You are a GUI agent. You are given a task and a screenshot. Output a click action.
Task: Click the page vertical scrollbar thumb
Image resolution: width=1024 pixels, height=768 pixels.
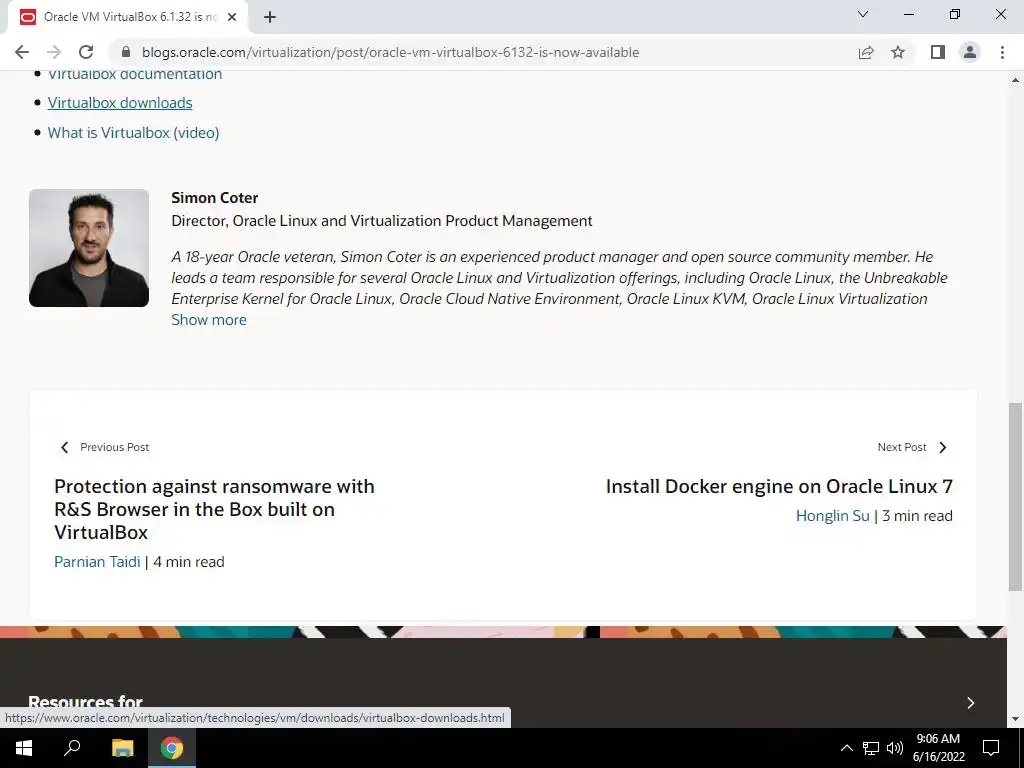click(1016, 496)
